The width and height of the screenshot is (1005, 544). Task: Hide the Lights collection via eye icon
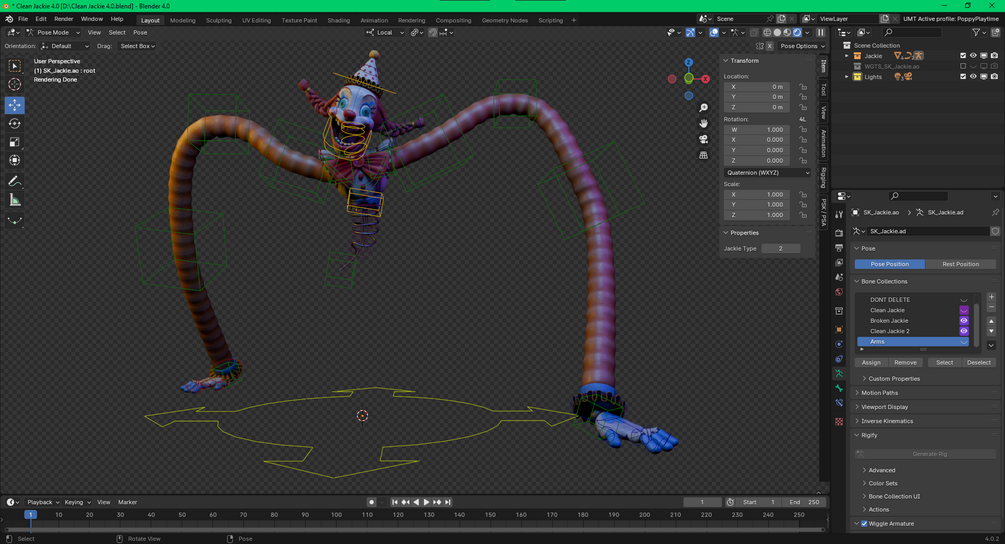coord(973,77)
